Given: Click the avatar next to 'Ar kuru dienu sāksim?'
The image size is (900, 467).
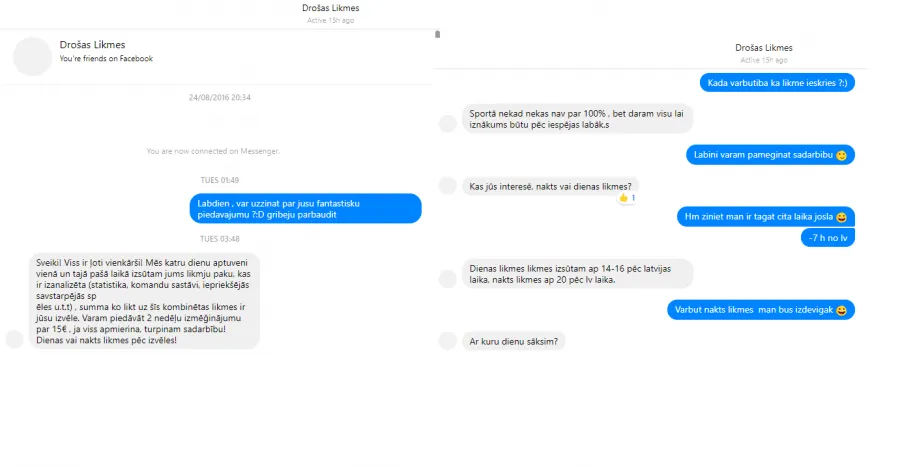Looking at the screenshot, I should point(448,341).
